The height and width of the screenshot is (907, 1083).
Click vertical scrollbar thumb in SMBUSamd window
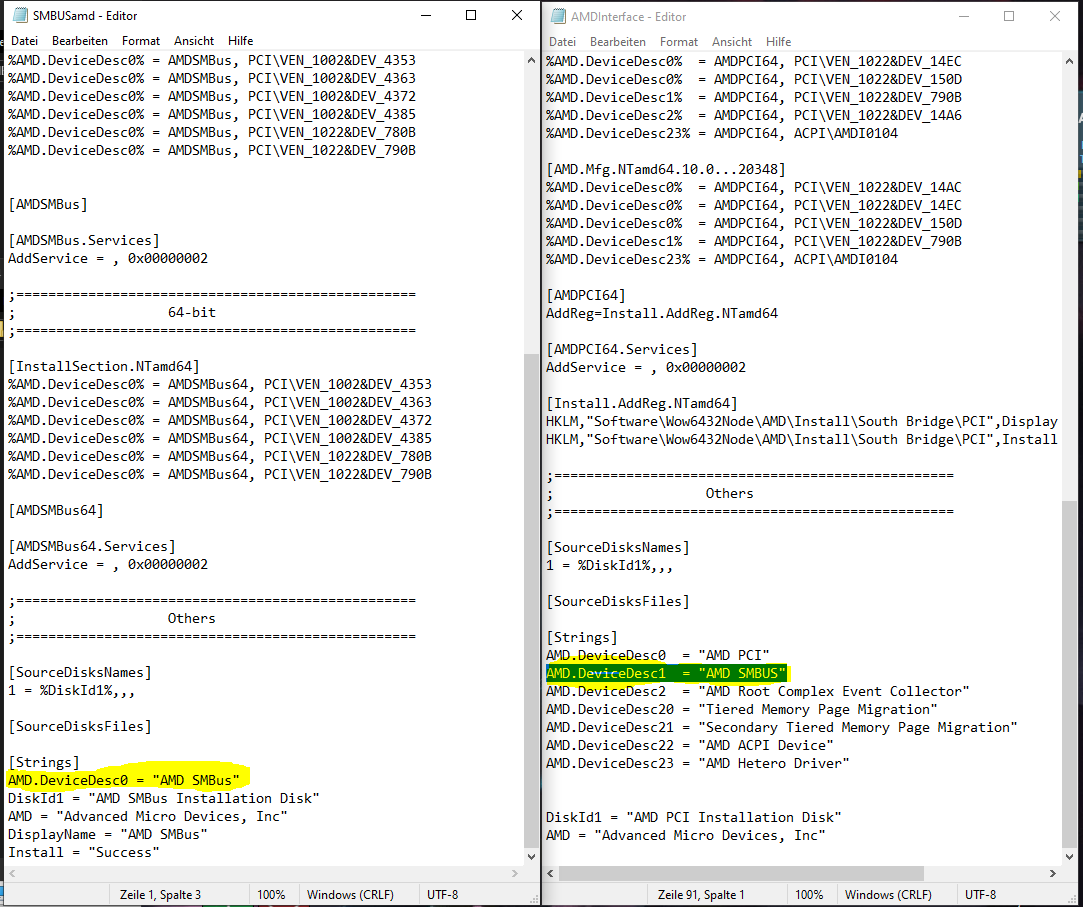[531, 600]
